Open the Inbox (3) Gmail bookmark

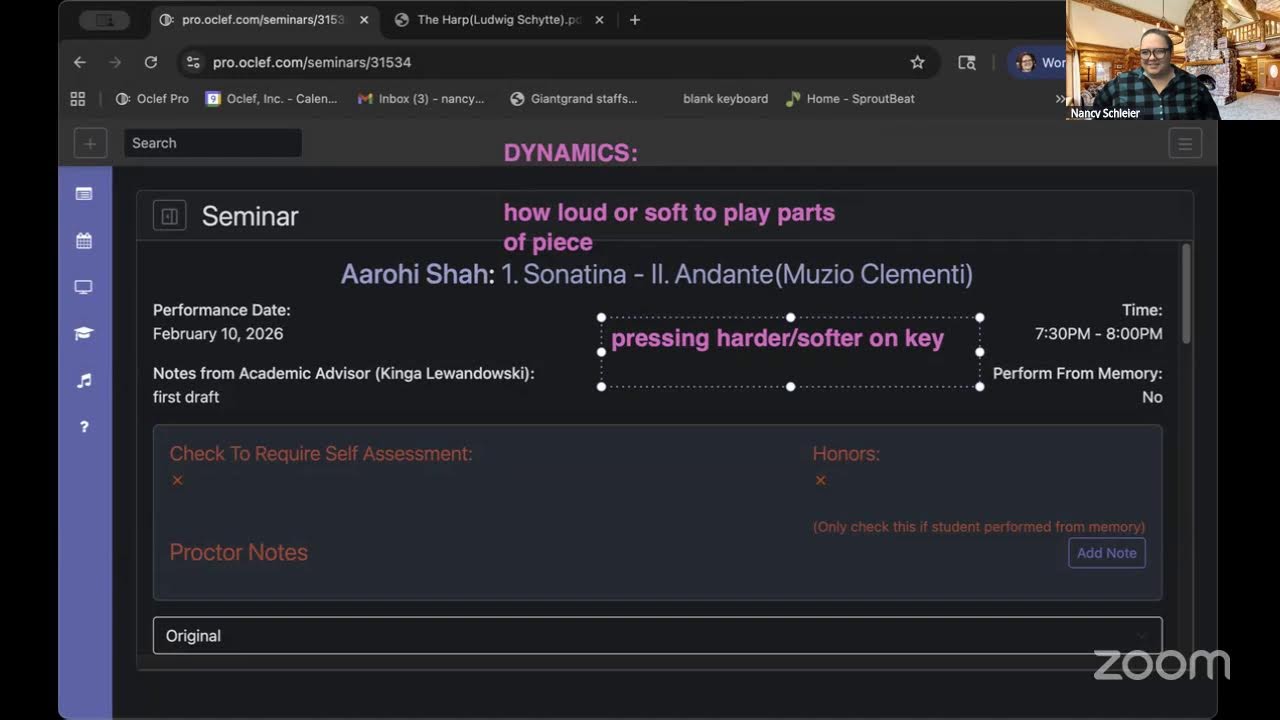(x=421, y=99)
